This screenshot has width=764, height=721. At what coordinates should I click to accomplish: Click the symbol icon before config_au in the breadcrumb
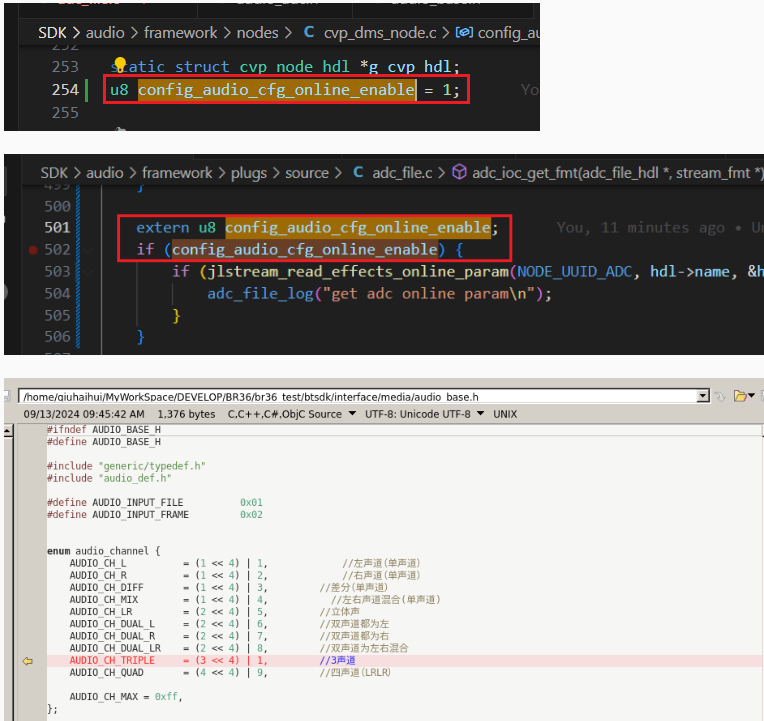(464, 32)
